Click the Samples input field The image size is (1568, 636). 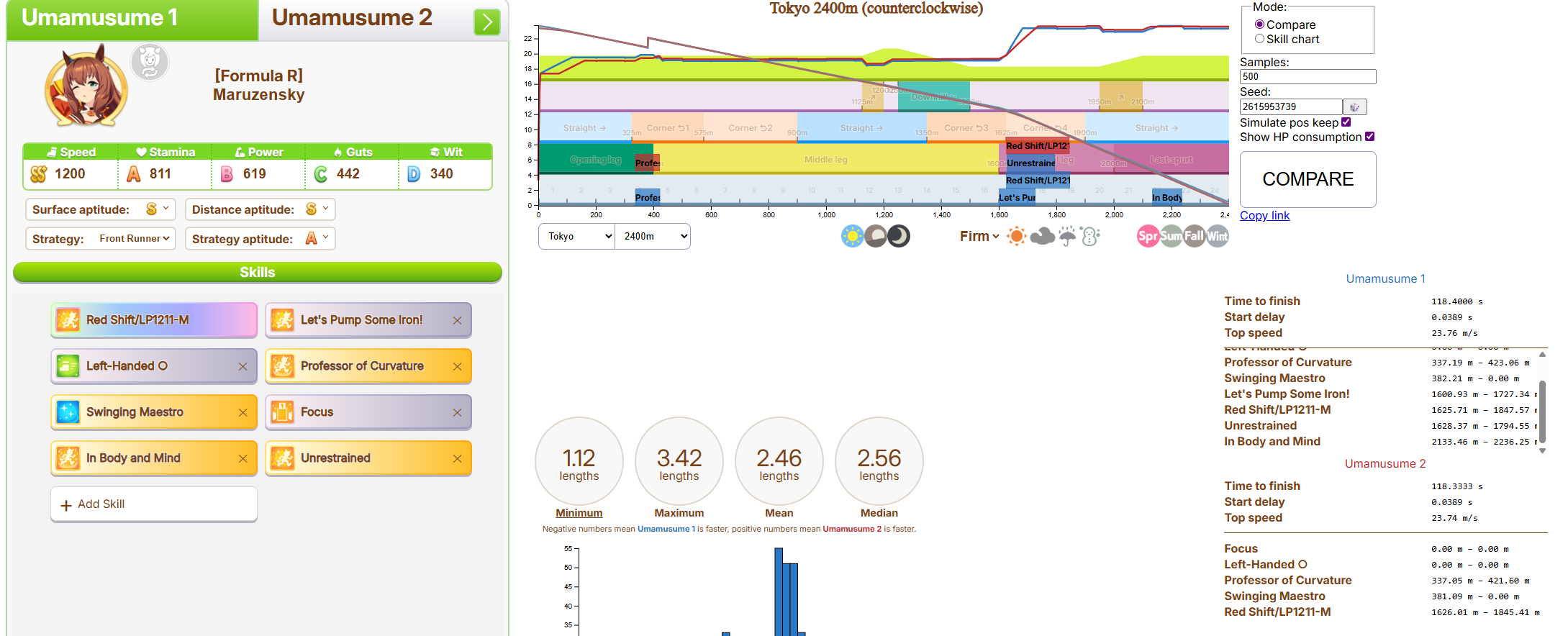click(1308, 76)
